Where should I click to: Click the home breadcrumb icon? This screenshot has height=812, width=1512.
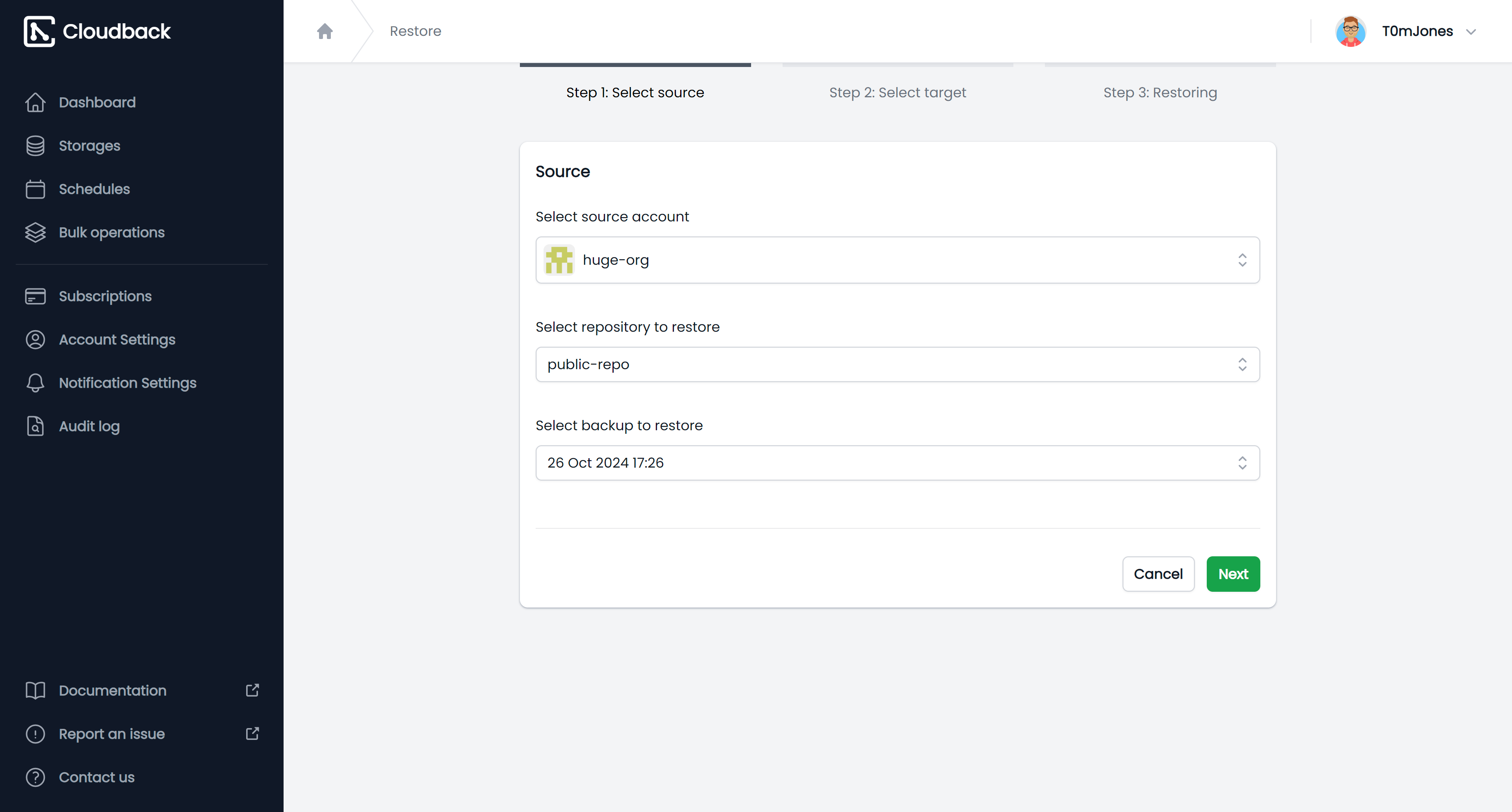point(325,31)
